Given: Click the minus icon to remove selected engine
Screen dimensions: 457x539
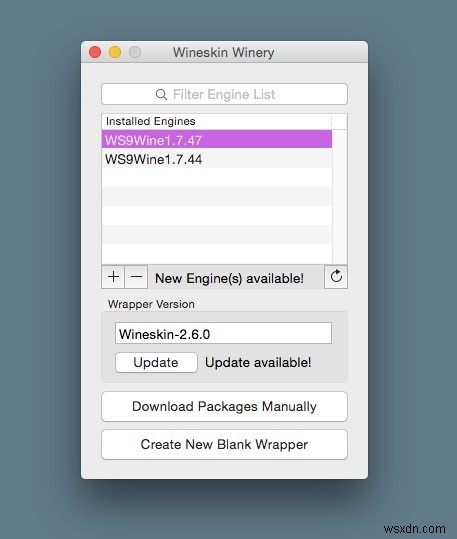Looking at the screenshot, I should (x=136, y=277).
